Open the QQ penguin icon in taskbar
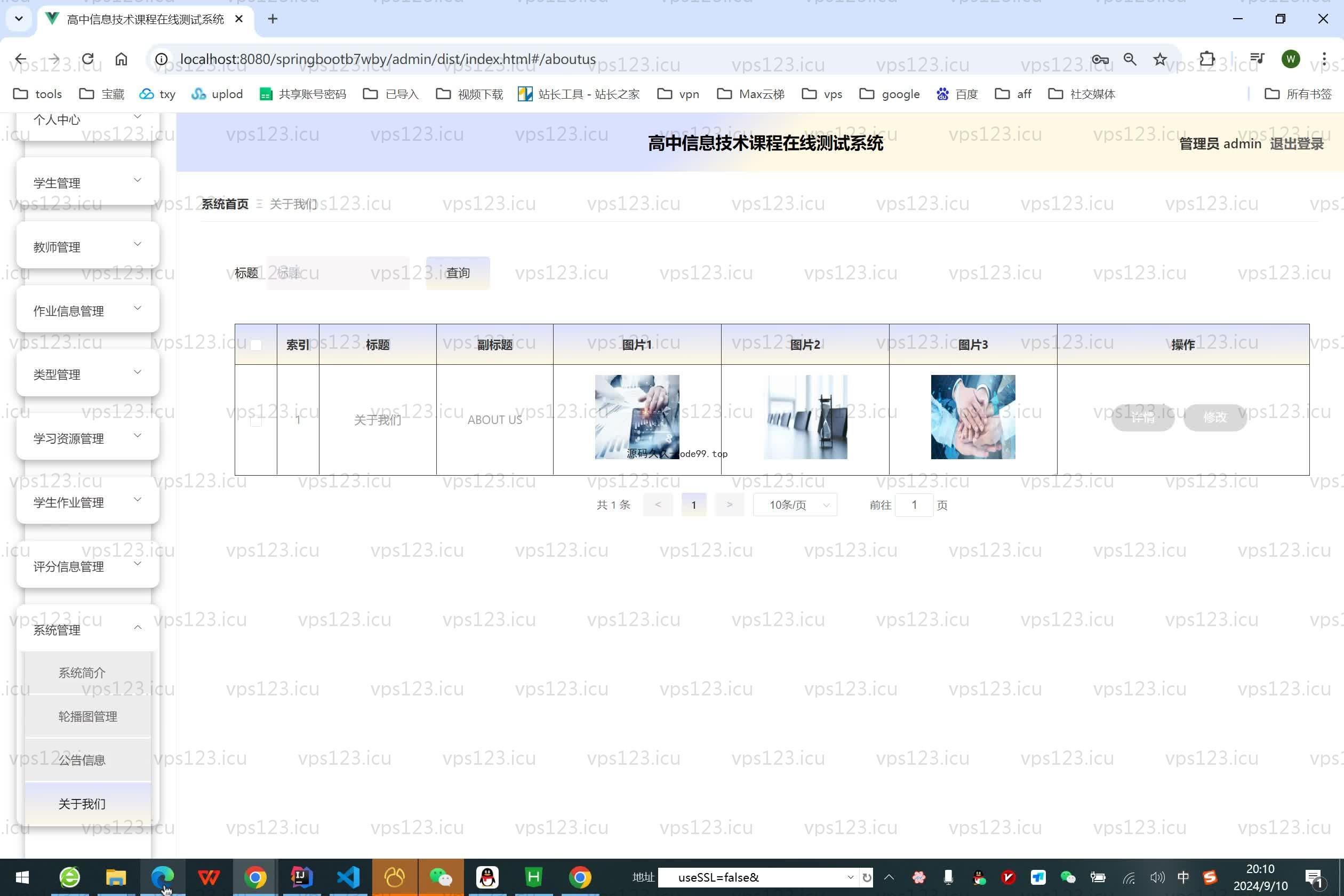Viewport: 1344px width, 896px height. (487, 877)
